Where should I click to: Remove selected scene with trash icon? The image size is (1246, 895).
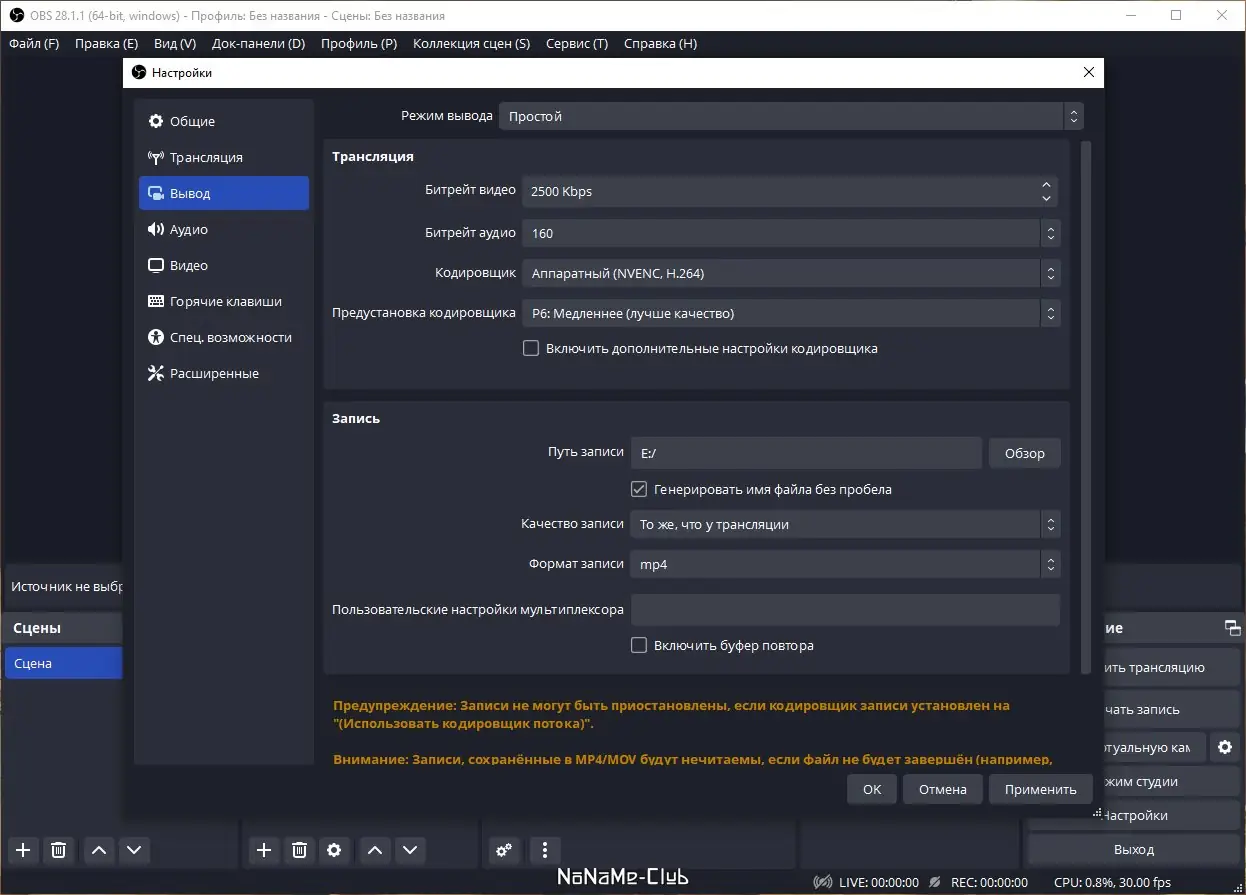click(x=59, y=850)
